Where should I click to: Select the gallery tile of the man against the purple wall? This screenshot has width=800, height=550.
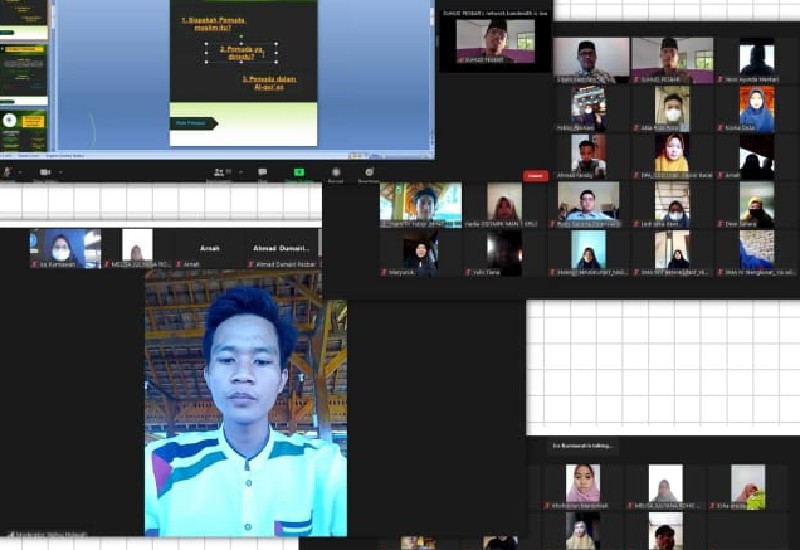click(x=672, y=60)
